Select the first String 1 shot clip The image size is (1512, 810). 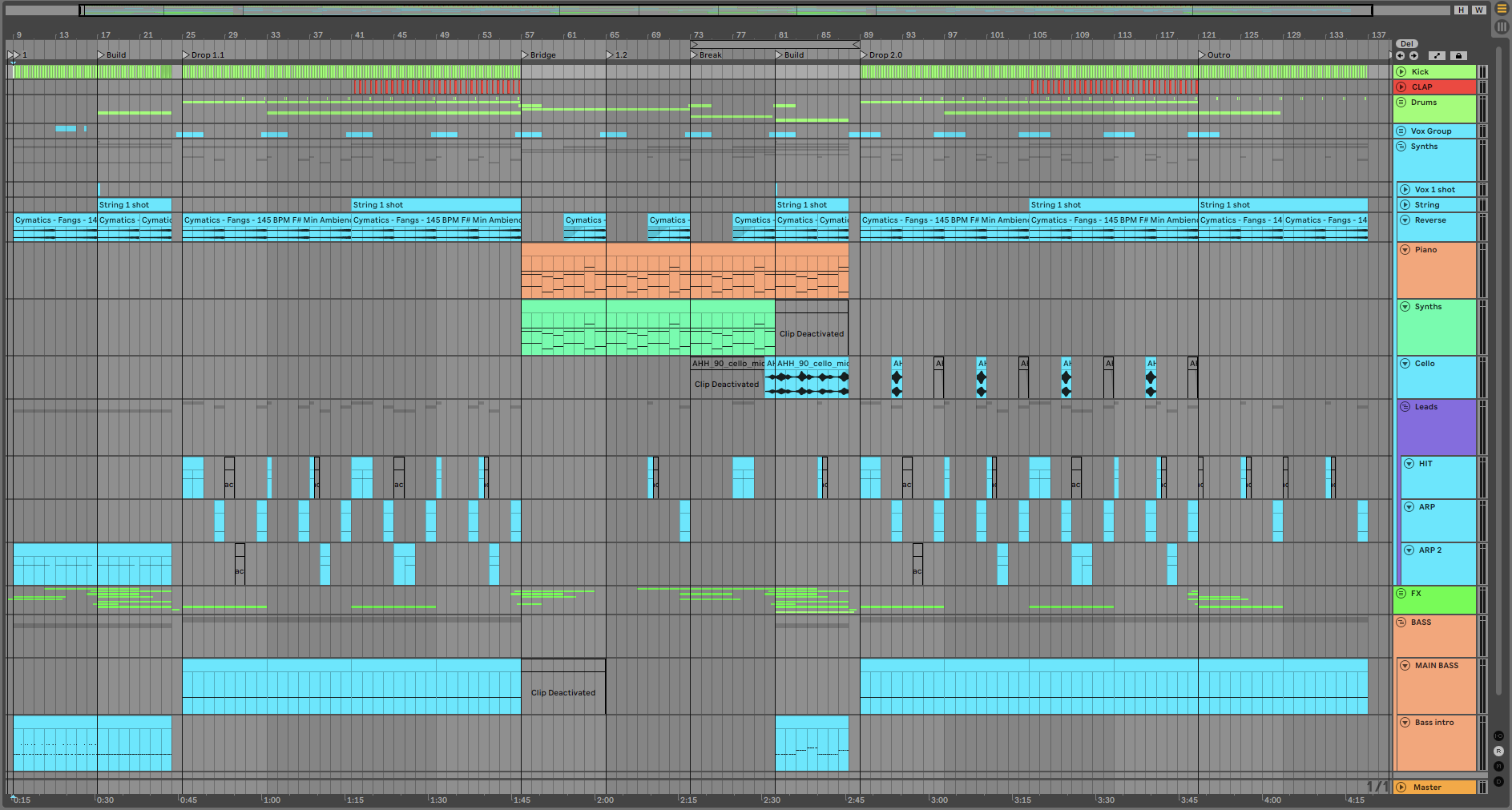[x=135, y=205]
